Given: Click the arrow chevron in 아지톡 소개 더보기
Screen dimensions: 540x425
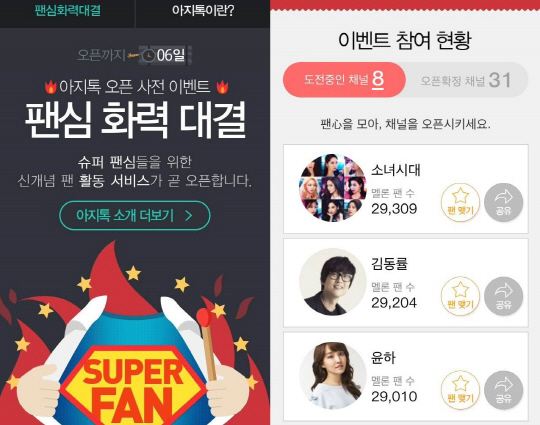Looking at the screenshot, I should 189,216.
